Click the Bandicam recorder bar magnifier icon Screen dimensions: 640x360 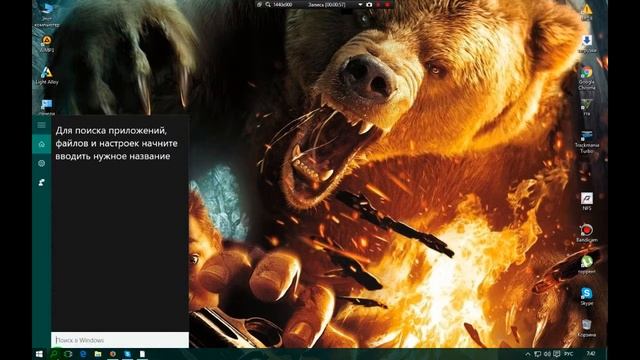click(x=268, y=4)
